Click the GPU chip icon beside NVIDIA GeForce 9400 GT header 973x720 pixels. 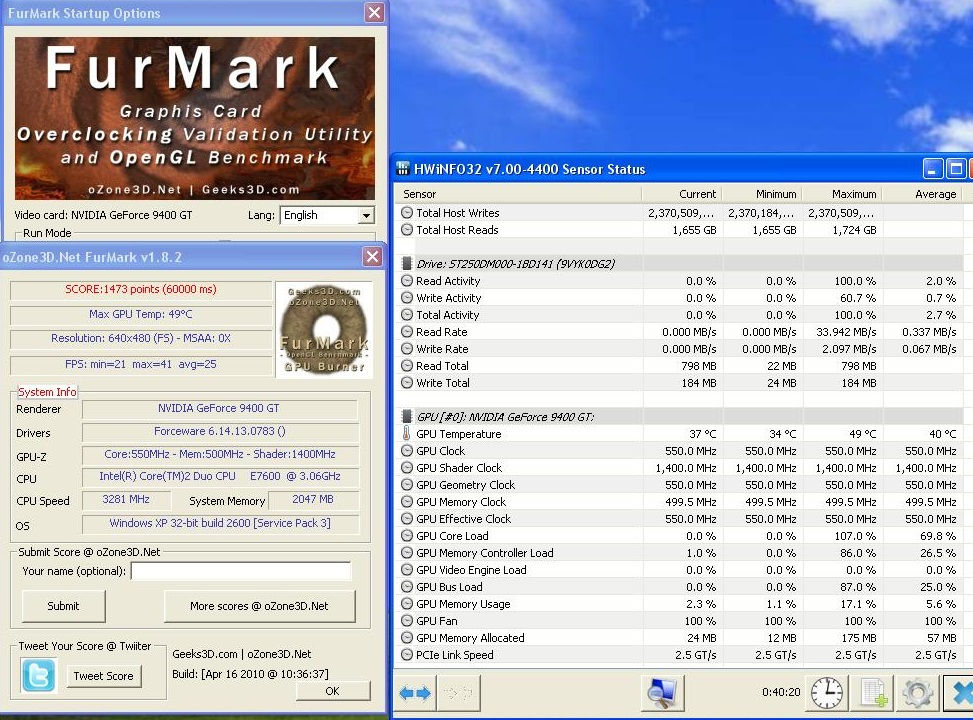[406, 416]
